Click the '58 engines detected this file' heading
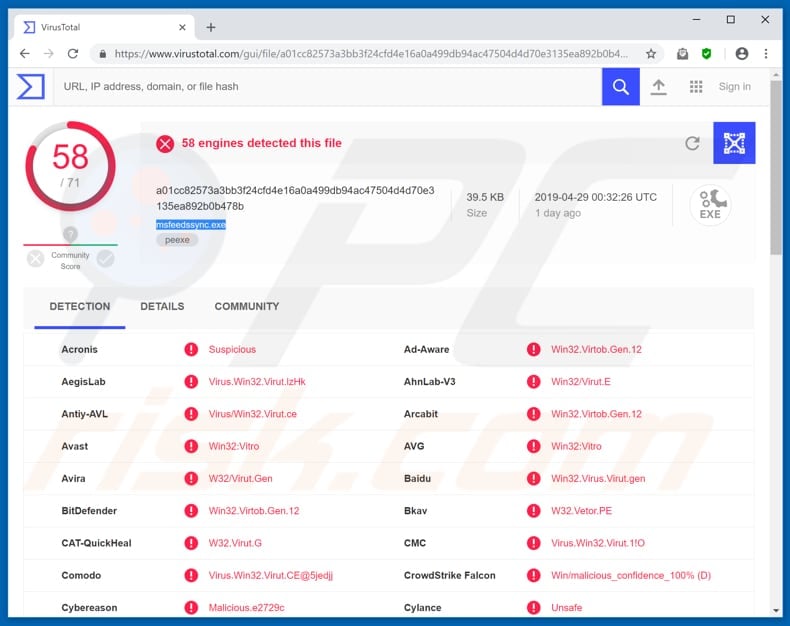 click(x=261, y=143)
